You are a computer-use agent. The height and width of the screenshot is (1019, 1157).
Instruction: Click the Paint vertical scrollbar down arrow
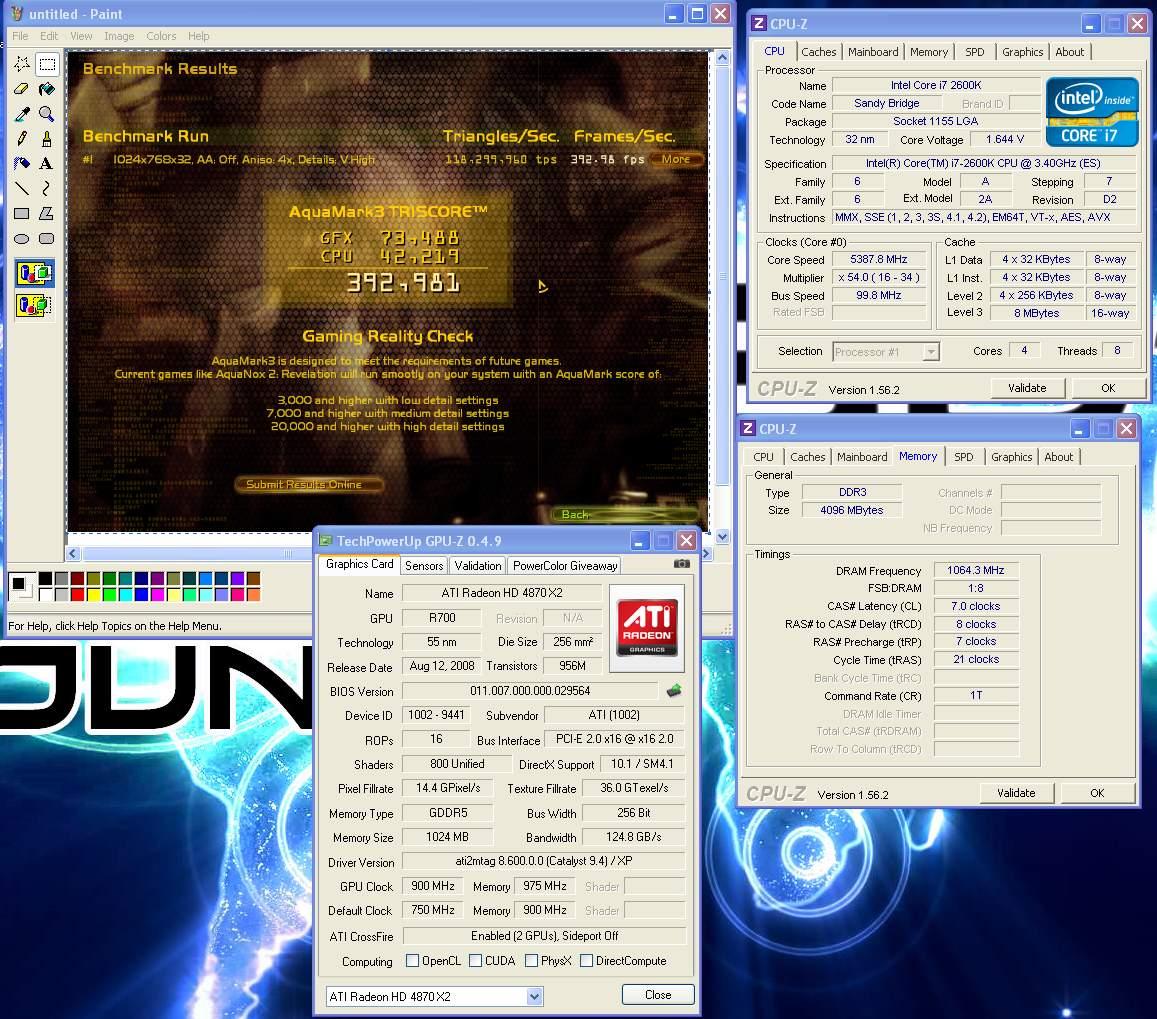(x=722, y=537)
